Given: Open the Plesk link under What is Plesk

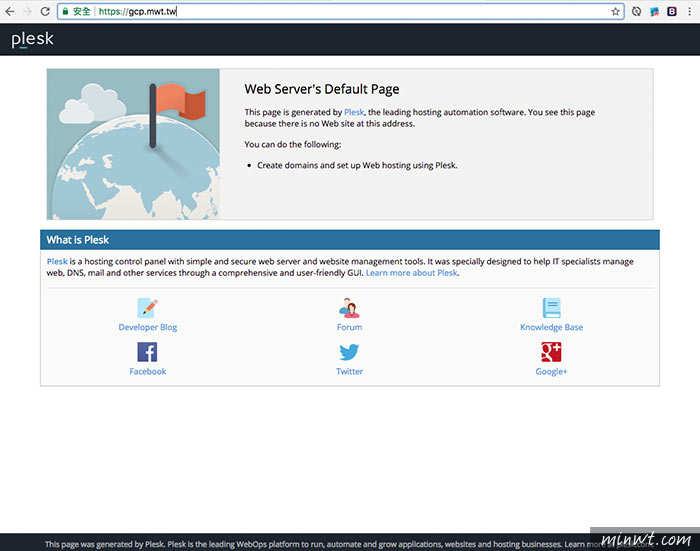Looking at the screenshot, I should pos(57,262).
